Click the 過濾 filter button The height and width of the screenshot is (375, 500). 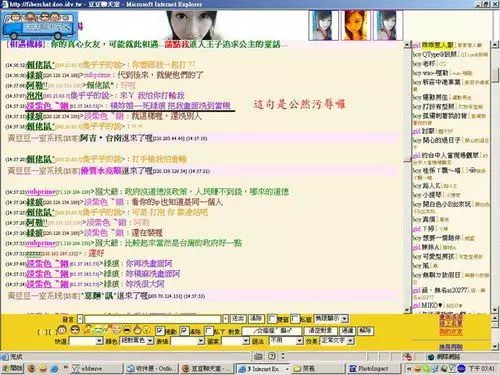348,331
